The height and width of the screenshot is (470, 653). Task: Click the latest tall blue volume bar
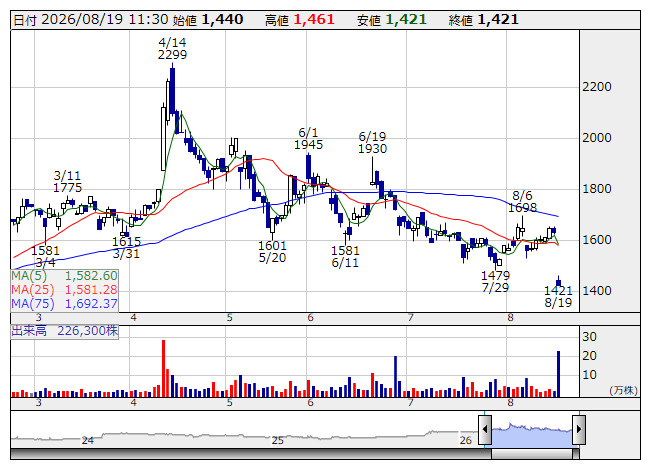pos(558,374)
